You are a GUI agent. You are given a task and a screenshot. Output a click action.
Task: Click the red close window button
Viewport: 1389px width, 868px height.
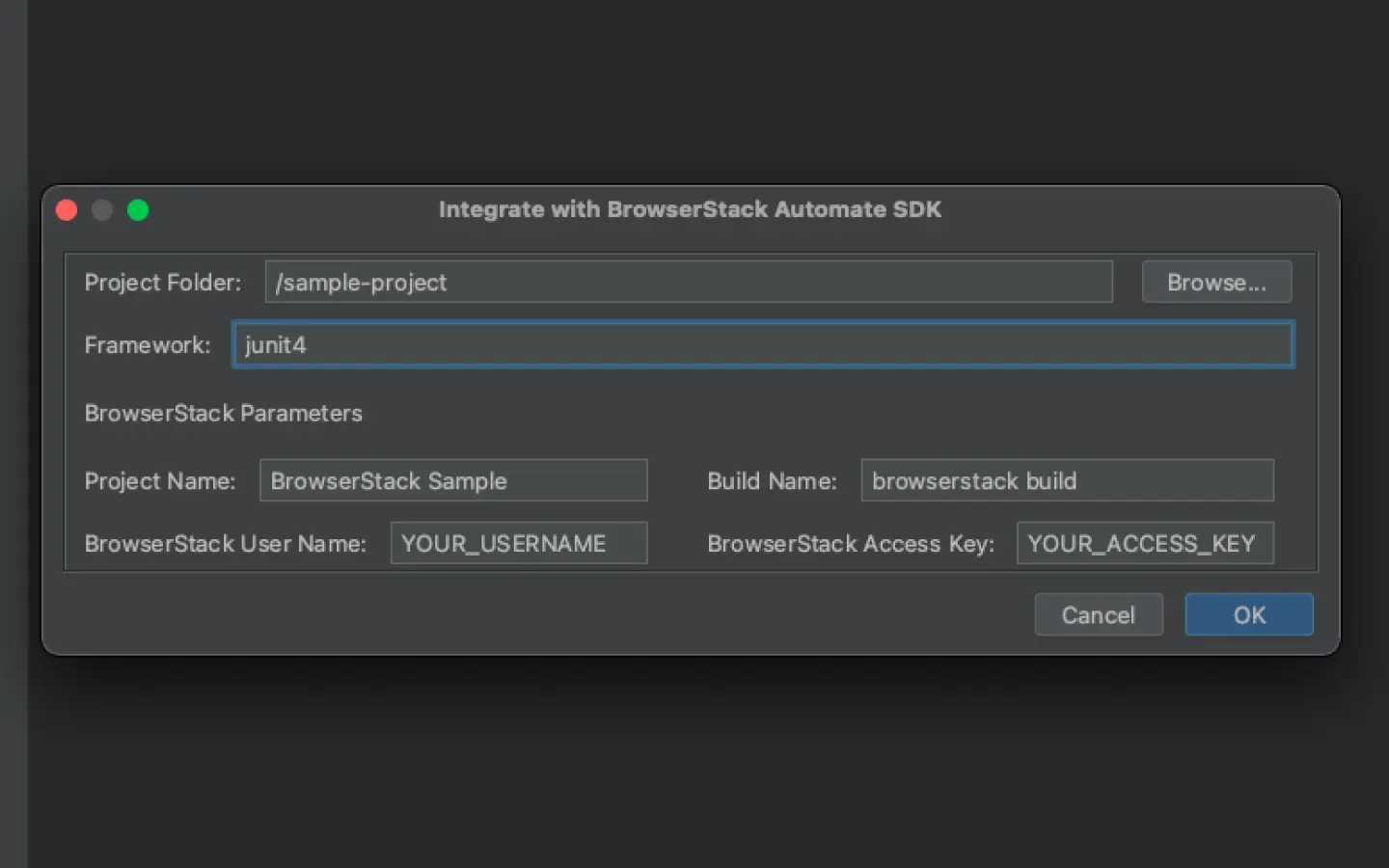coord(67,210)
